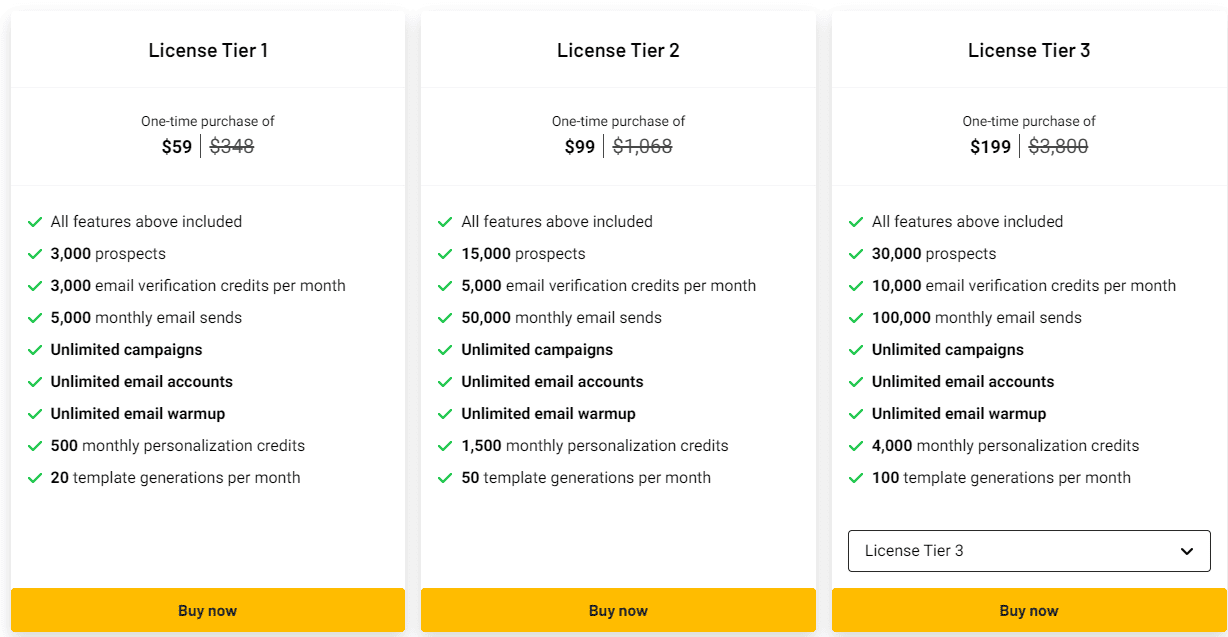
Task: Click 50,000 monthly email sends text
Action: click(x=561, y=318)
